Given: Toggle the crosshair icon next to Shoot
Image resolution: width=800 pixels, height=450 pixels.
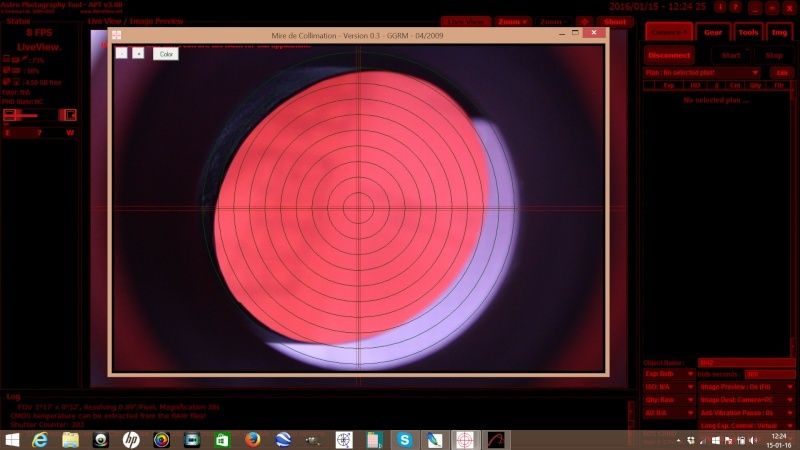Looking at the screenshot, I should (x=585, y=21).
